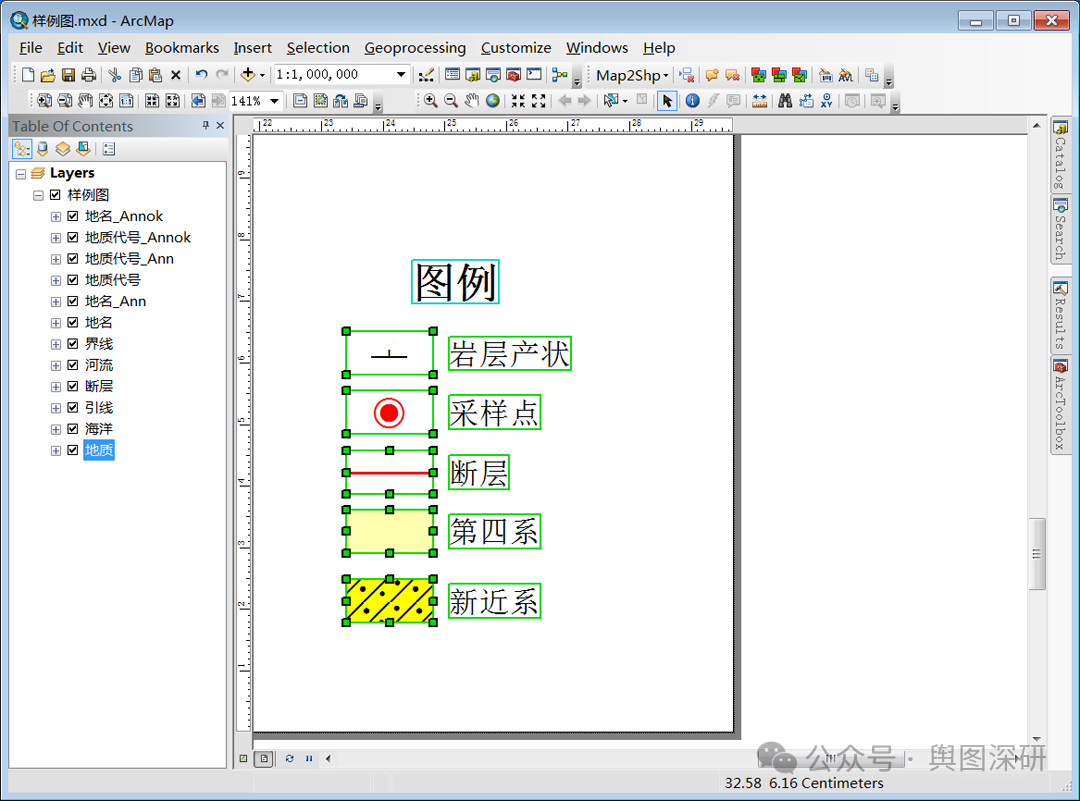This screenshot has width=1080, height=801.
Task: Open the Windows menu
Action: (x=596, y=48)
